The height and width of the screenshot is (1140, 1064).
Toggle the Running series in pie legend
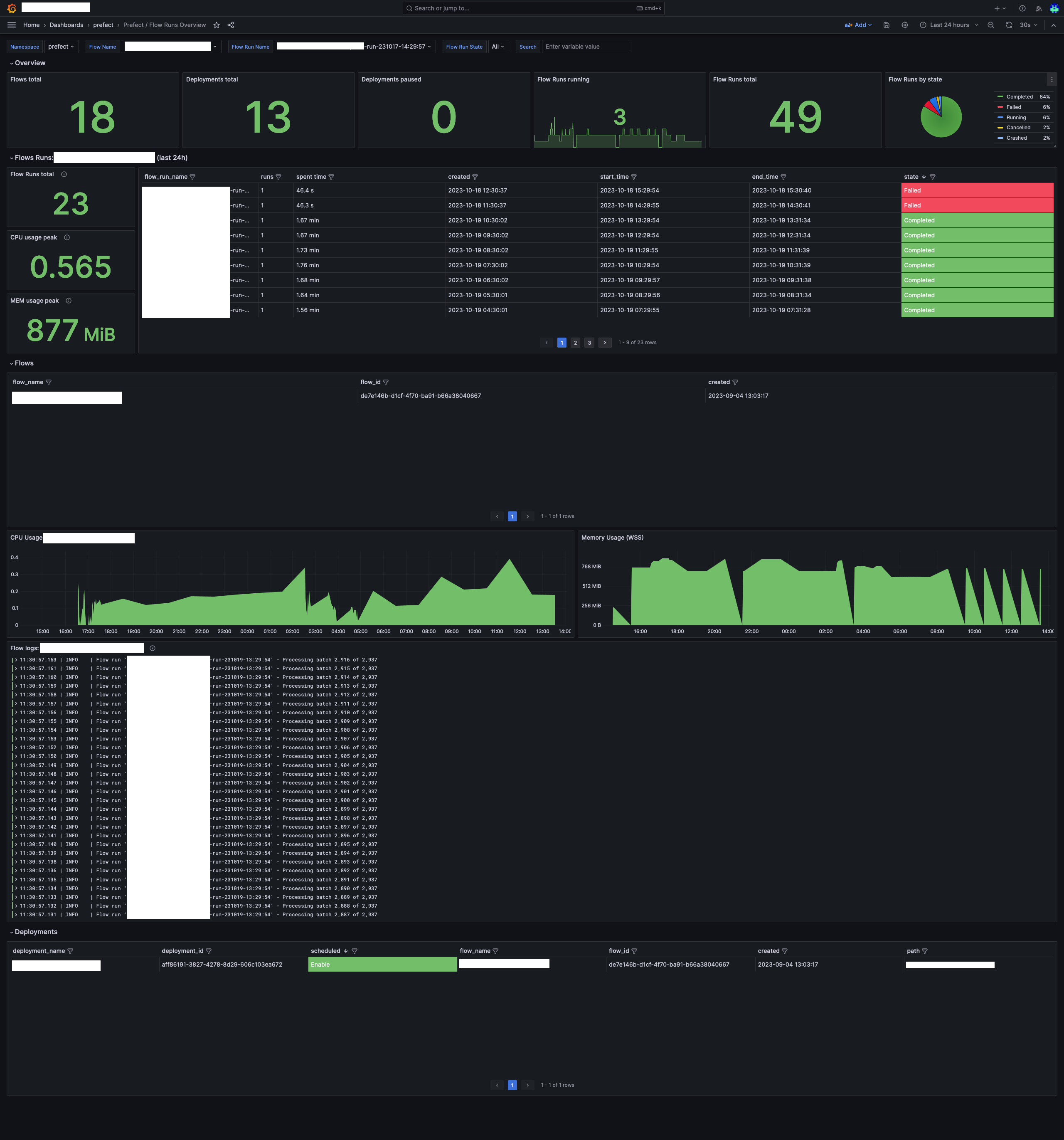pyautogui.click(x=1016, y=118)
